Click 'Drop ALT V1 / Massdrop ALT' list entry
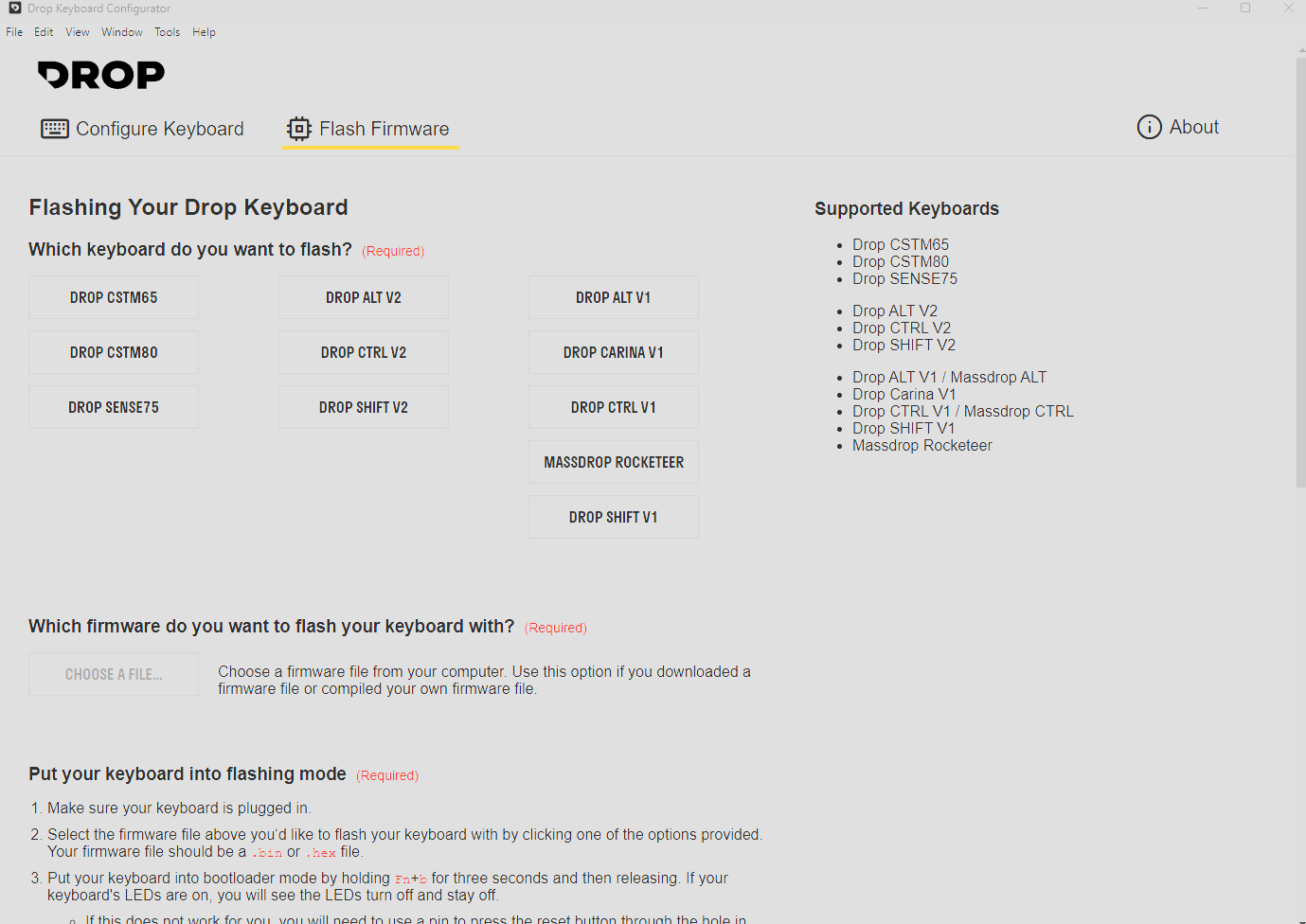This screenshot has width=1306, height=924. pyautogui.click(x=950, y=377)
